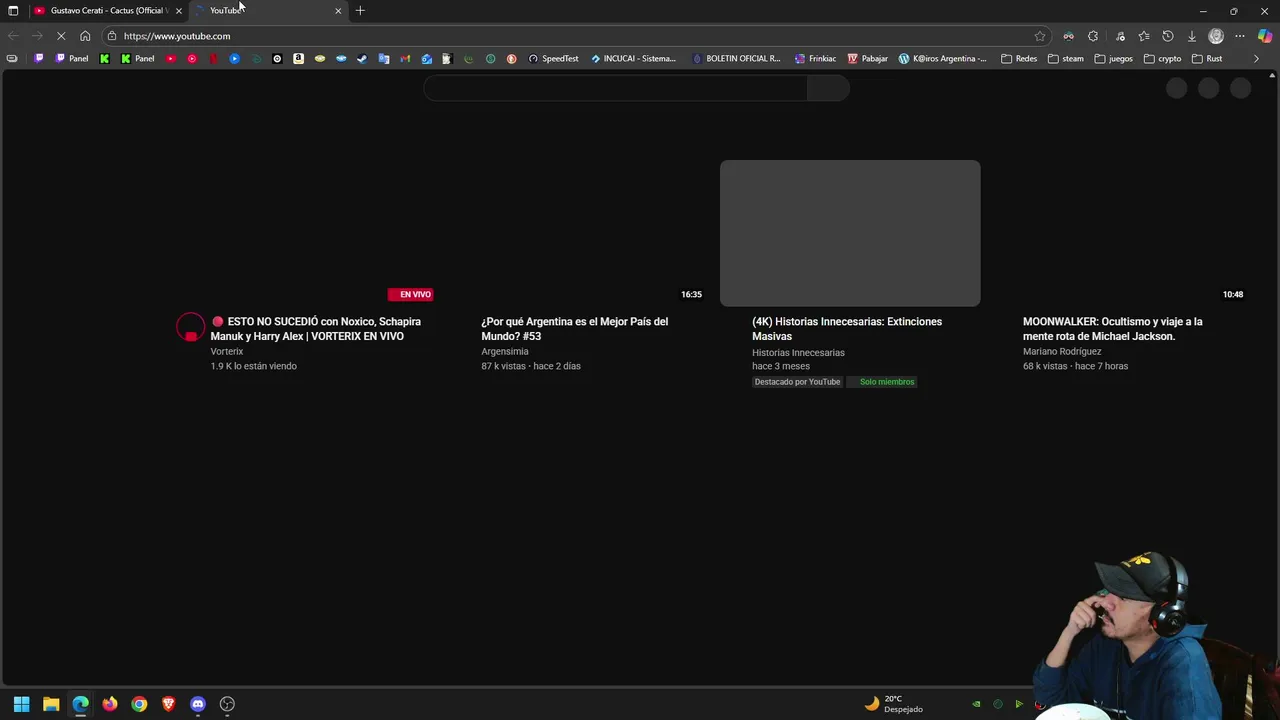
Task: Open the Copilot sidebar icon
Action: [x=1265, y=36]
